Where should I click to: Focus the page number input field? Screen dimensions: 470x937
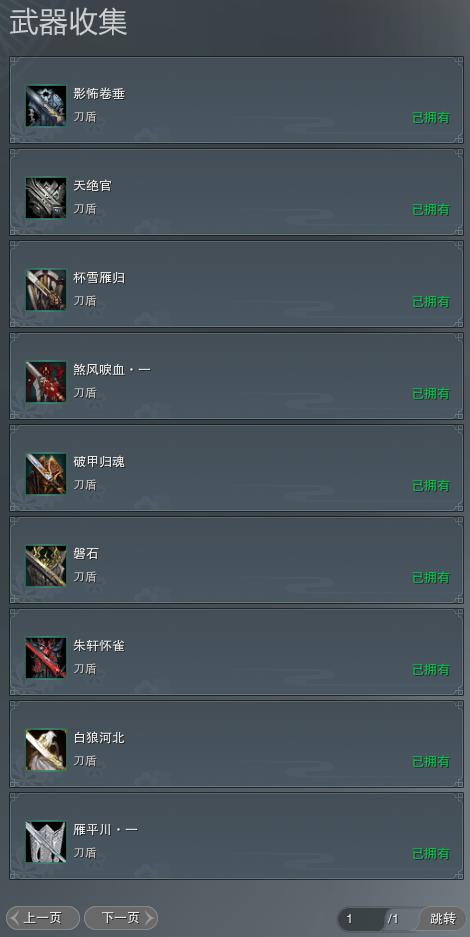click(x=362, y=919)
